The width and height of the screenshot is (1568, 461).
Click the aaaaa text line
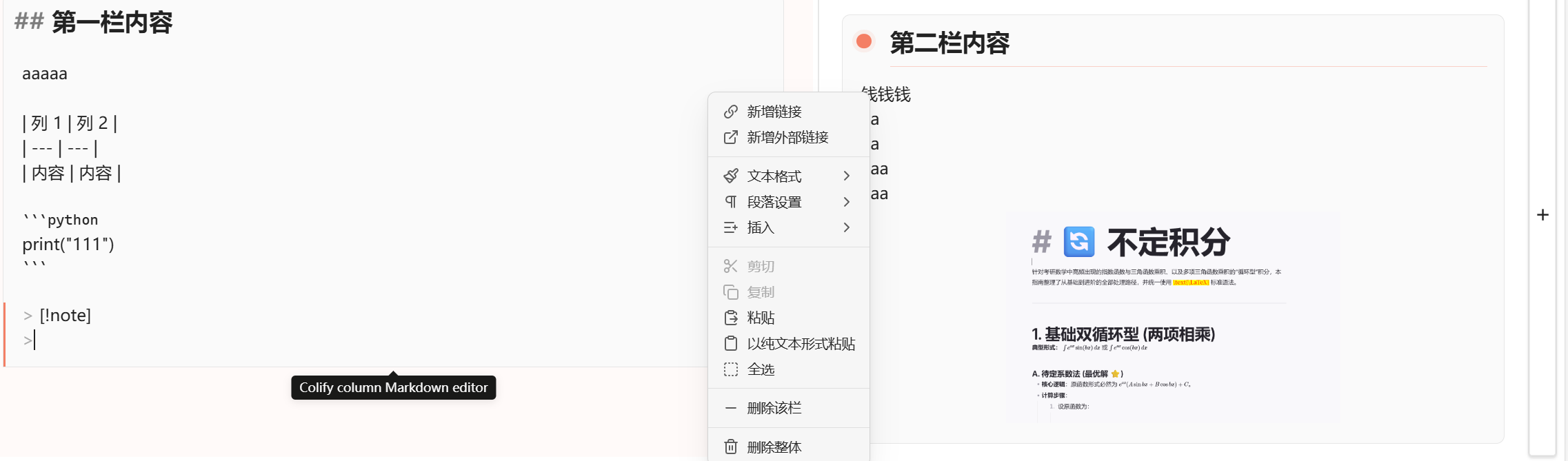(x=45, y=74)
